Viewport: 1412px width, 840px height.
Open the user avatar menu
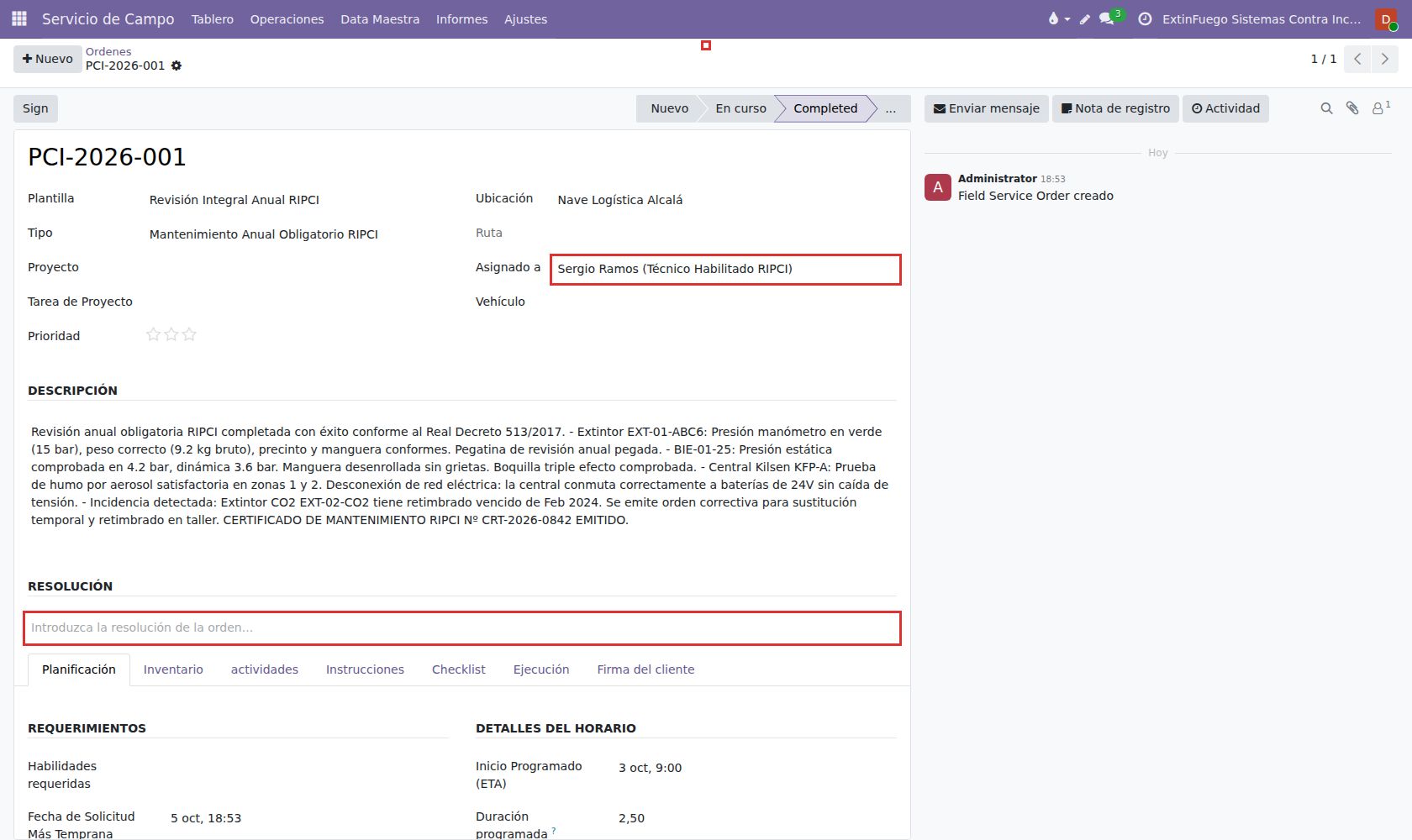pos(1386,19)
